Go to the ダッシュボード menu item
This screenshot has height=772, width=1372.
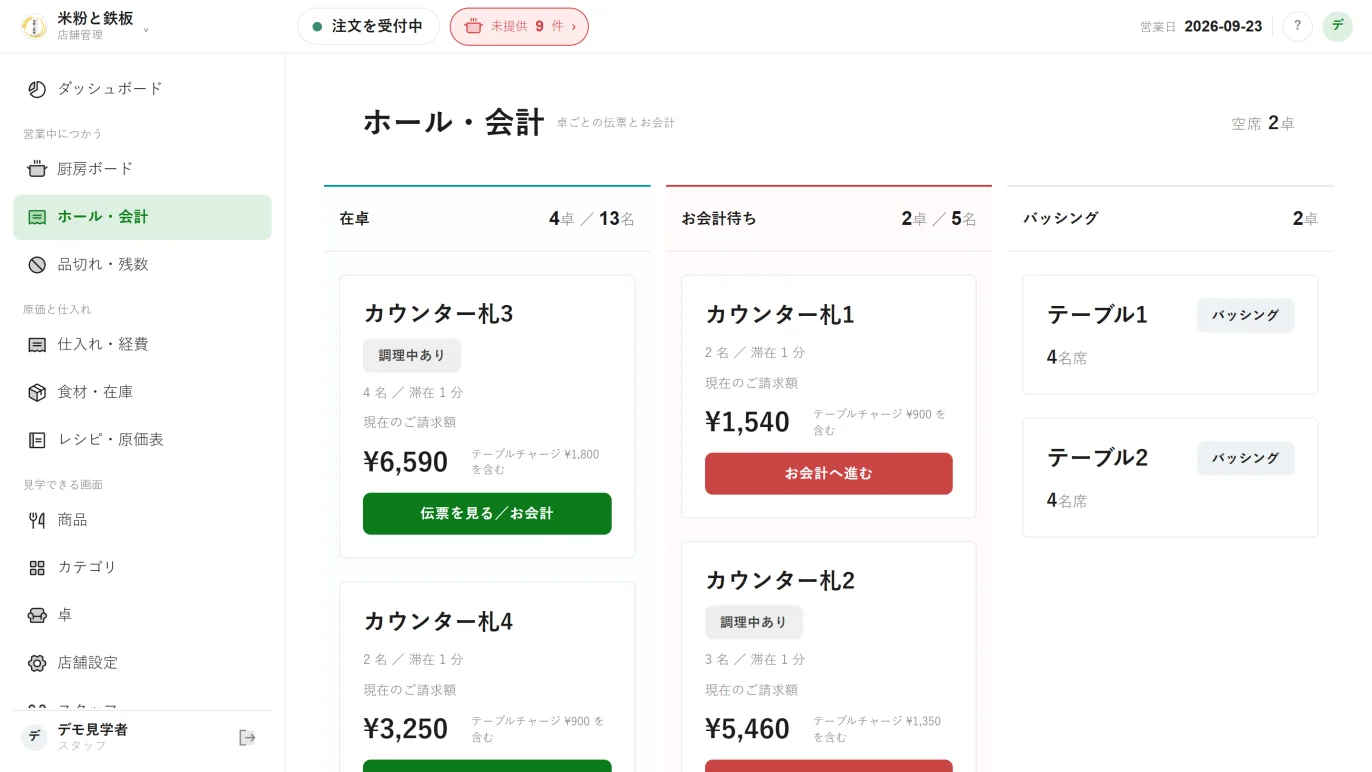tap(142, 89)
